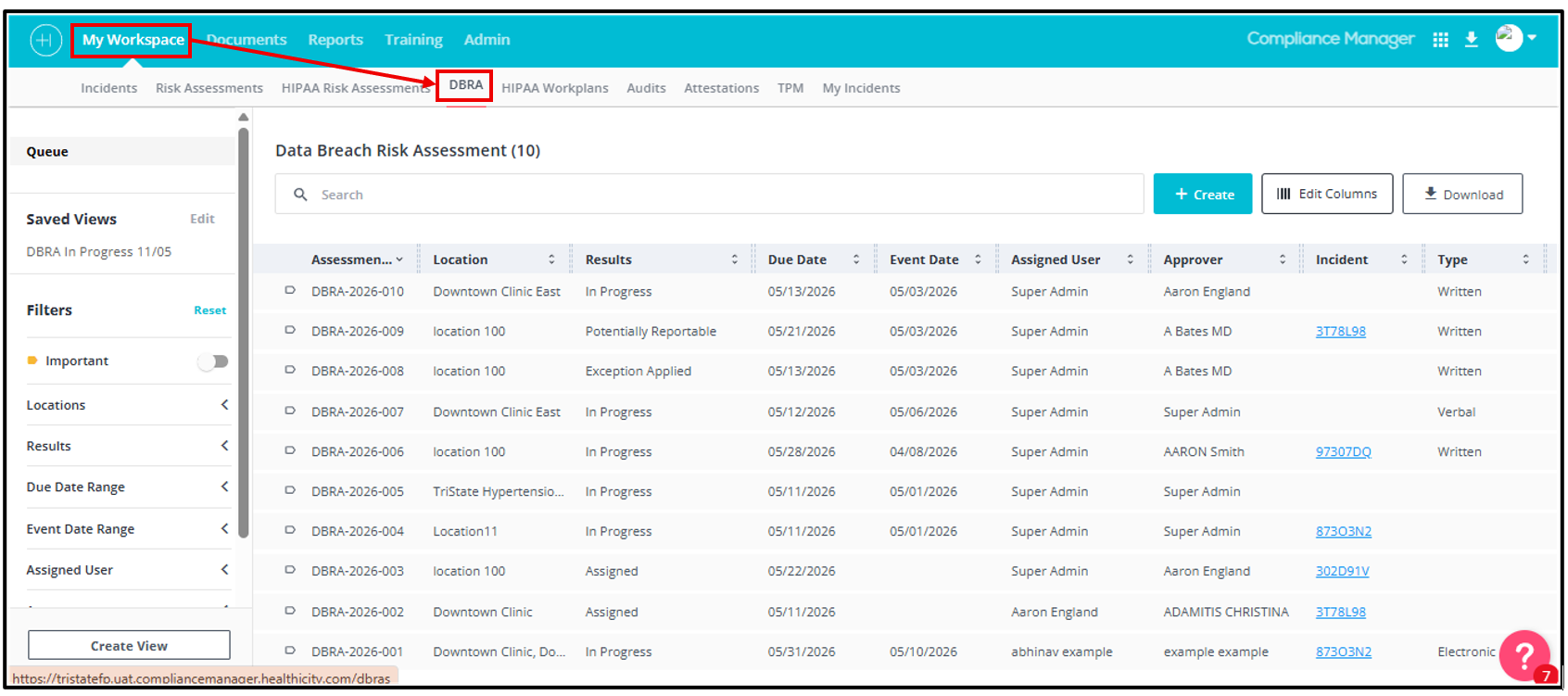Click into the Search input field
Viewport: 1568px width, 696px height.
(710, 195)
